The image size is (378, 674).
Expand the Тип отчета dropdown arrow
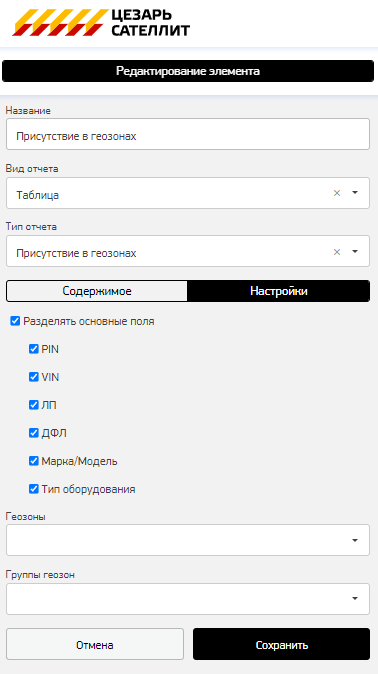(355, 251)
